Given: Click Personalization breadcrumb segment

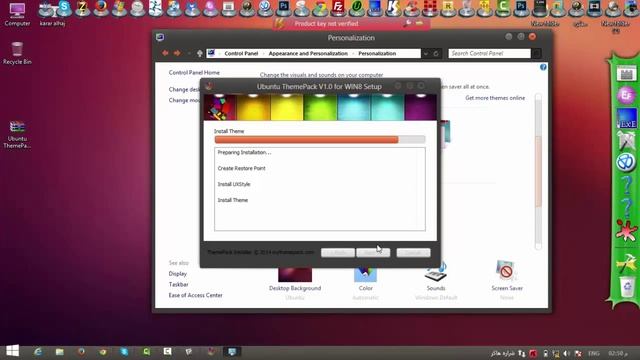Looking at the screenshot, I should pyautogui.click(x=377, y=53).
